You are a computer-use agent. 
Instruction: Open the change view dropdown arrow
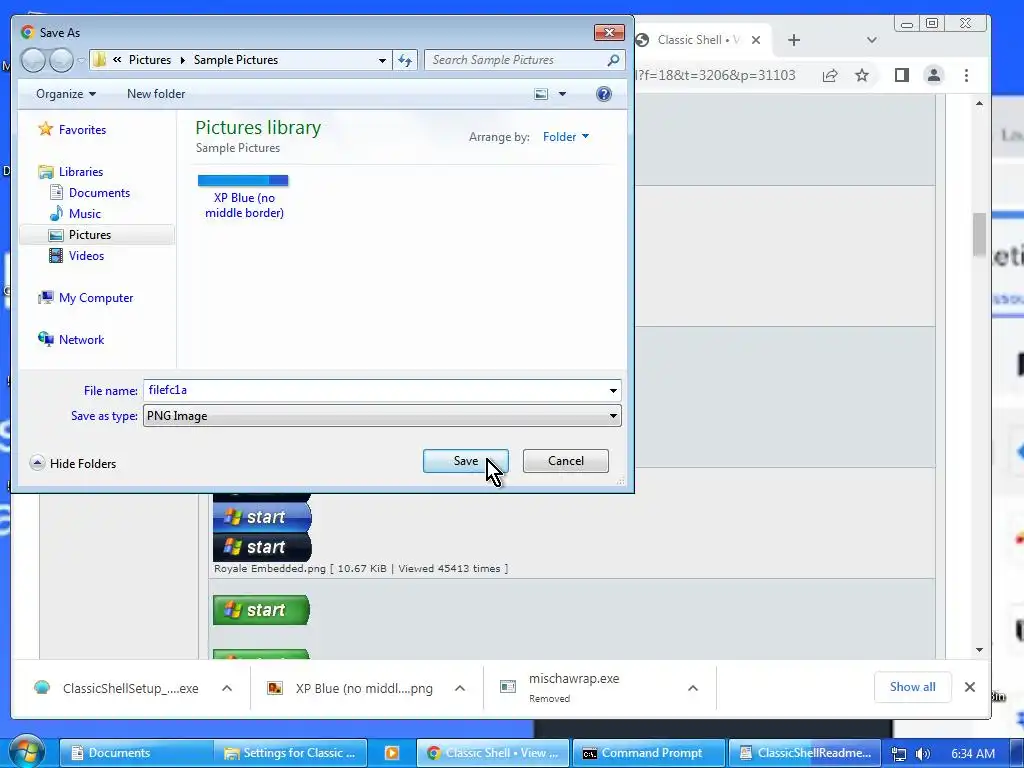[562, 94]
